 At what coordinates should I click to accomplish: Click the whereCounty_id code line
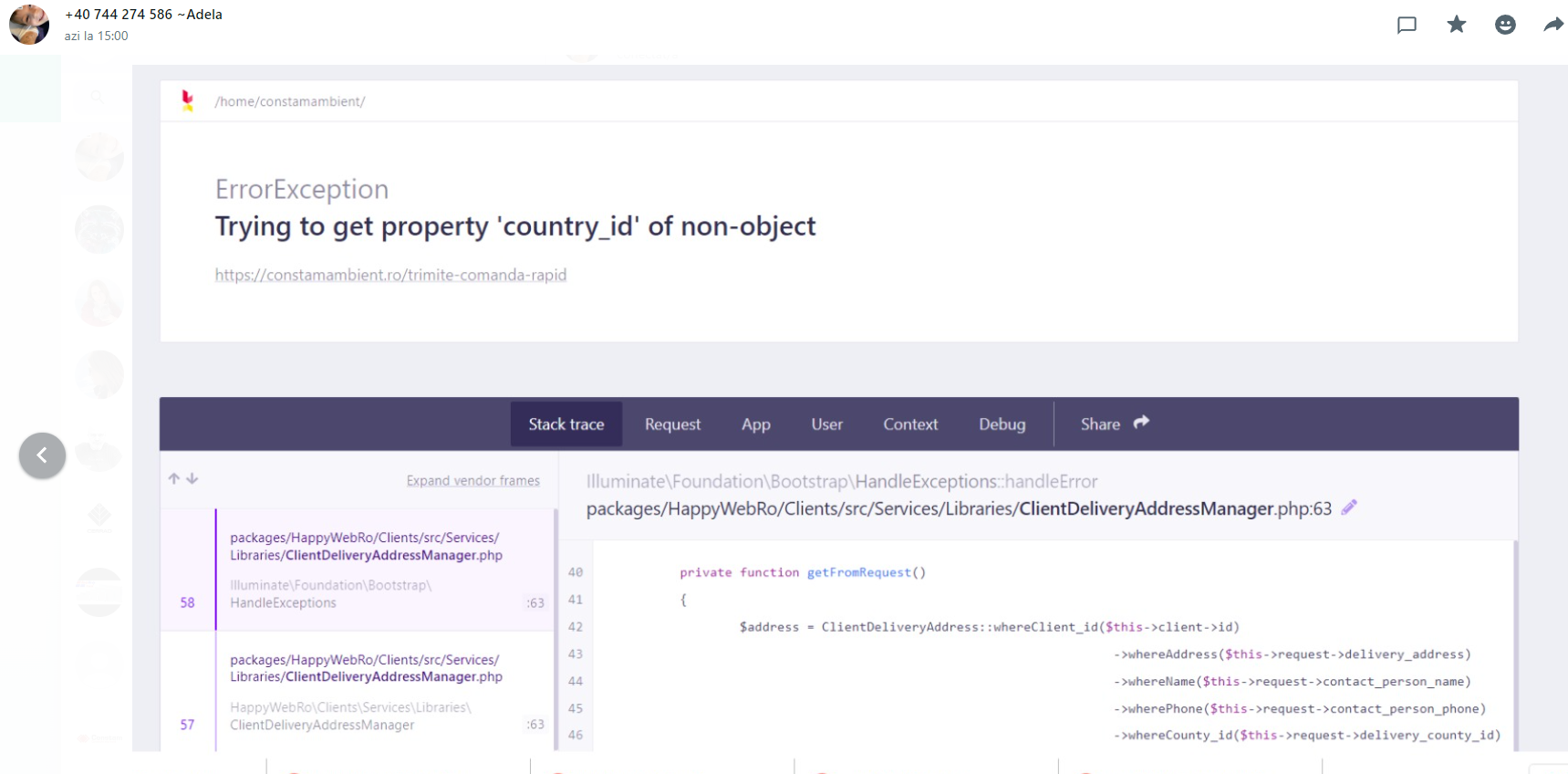[x=1307, y=735]
